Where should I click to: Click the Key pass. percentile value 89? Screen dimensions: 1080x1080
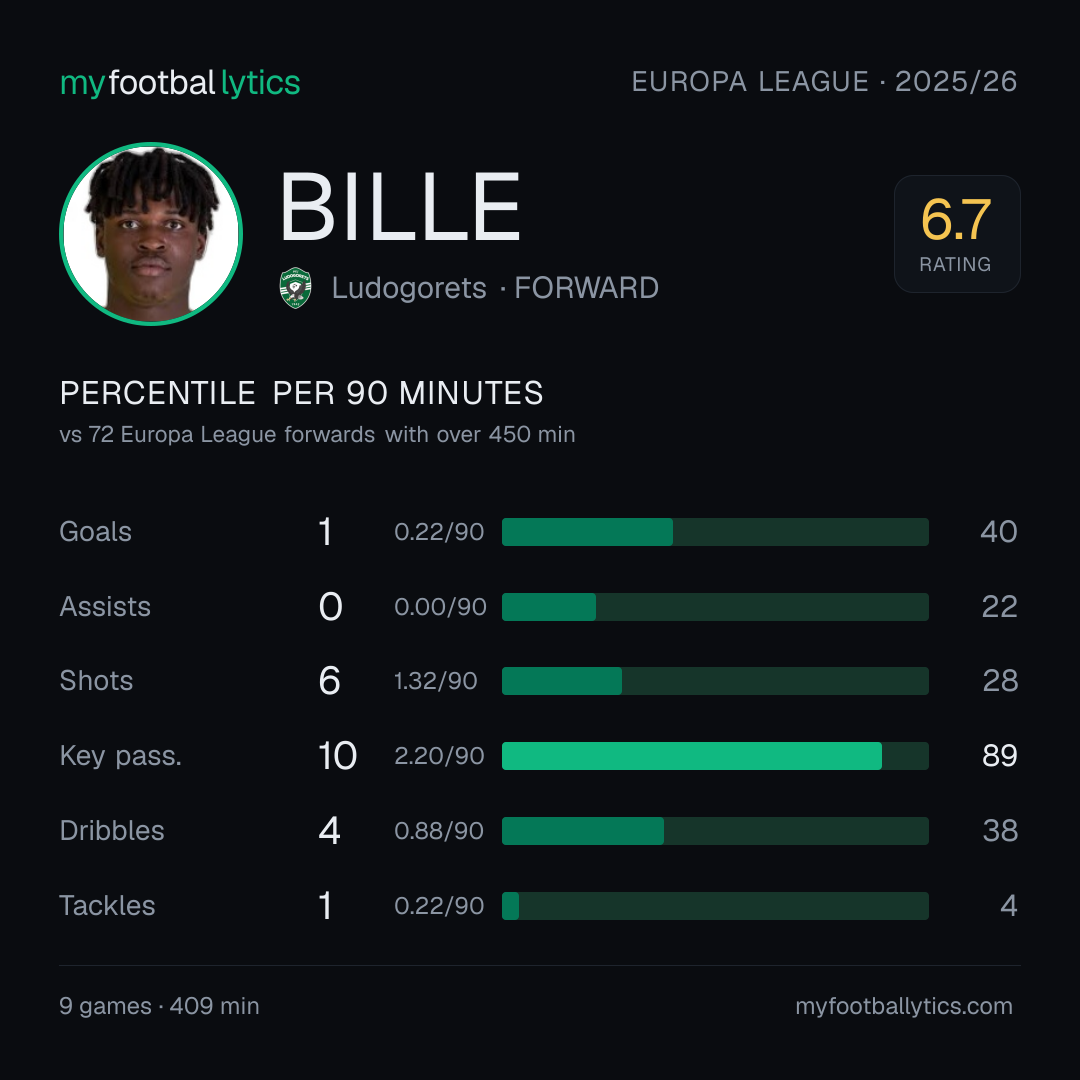pyautogui.click(x=999, y=756)
